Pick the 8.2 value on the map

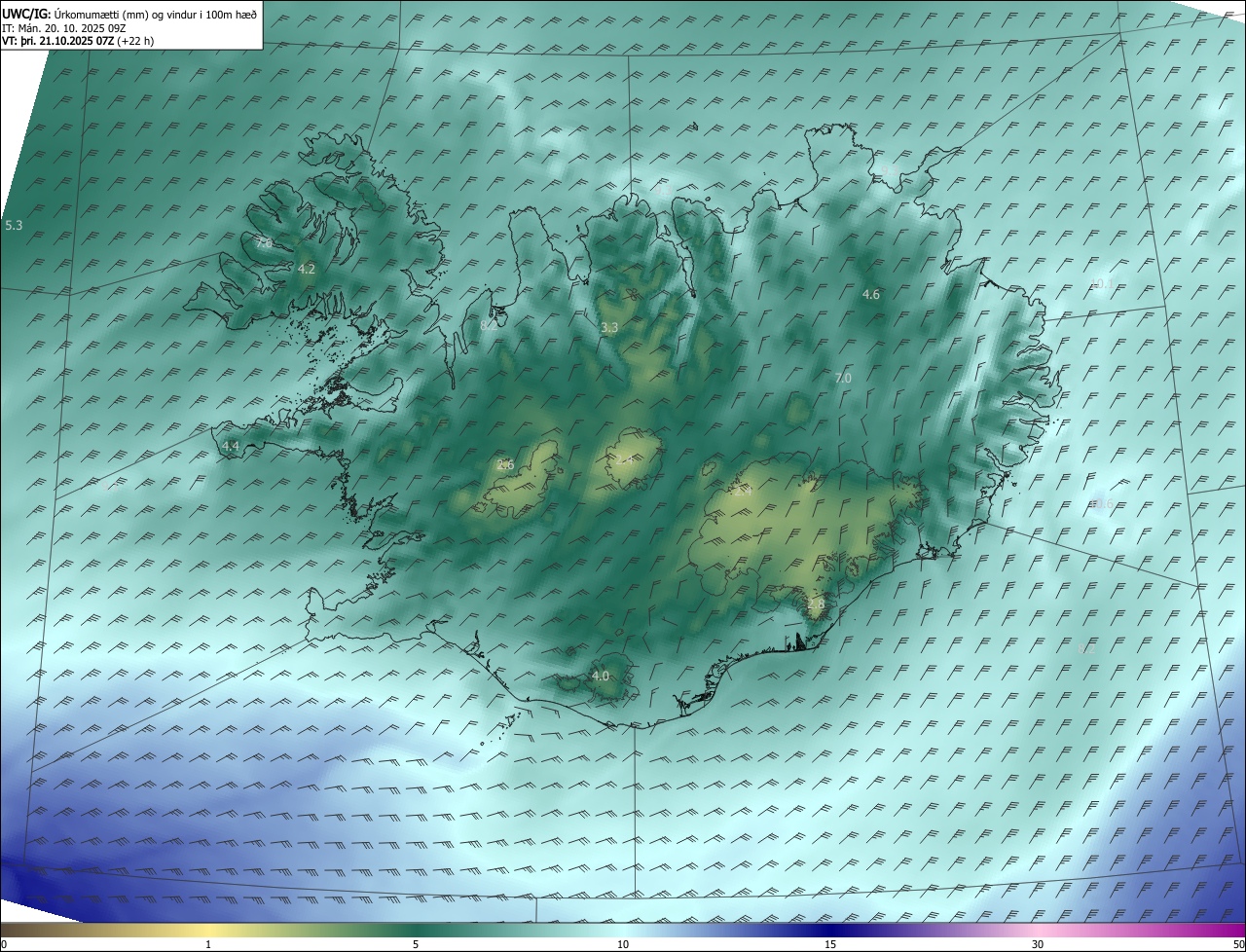tap(489, 325)
